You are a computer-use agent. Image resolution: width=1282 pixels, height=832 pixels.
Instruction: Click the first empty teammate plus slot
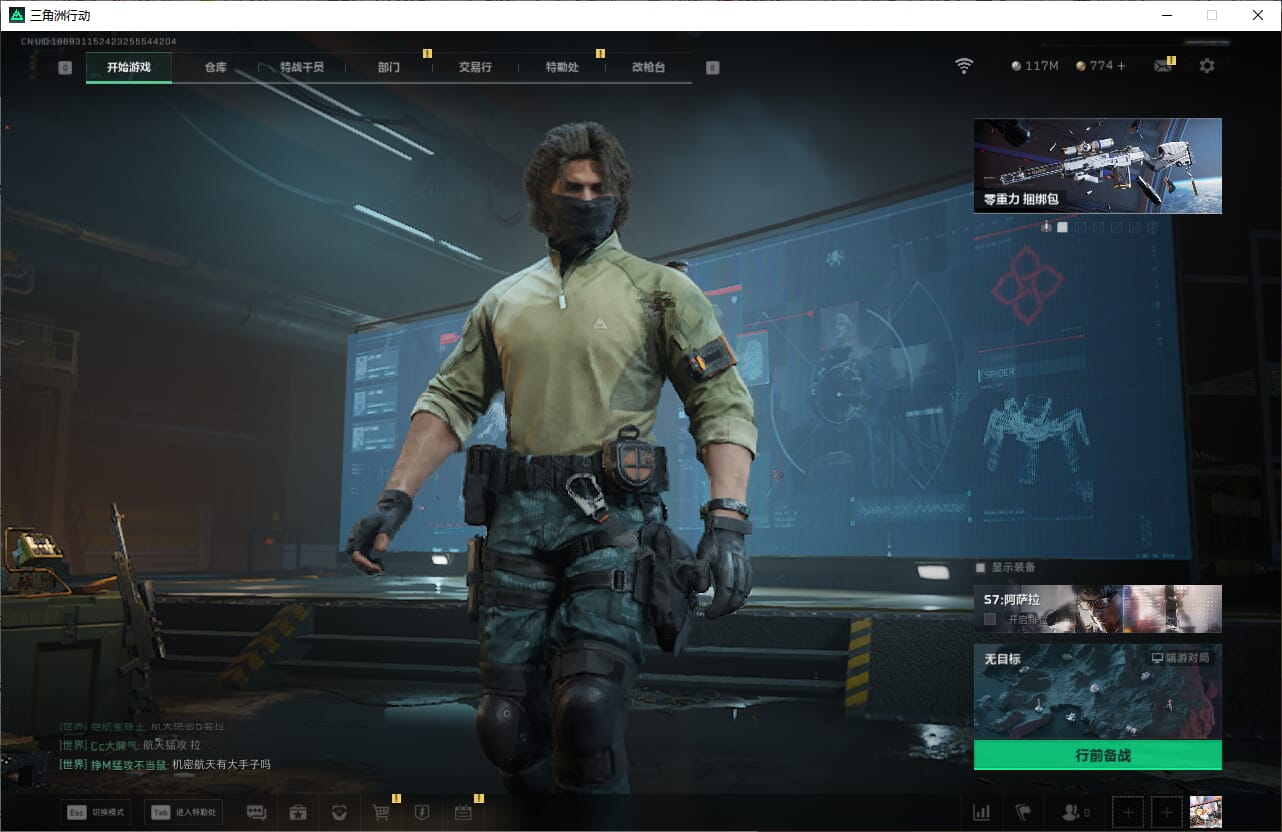coord(1128,812)
